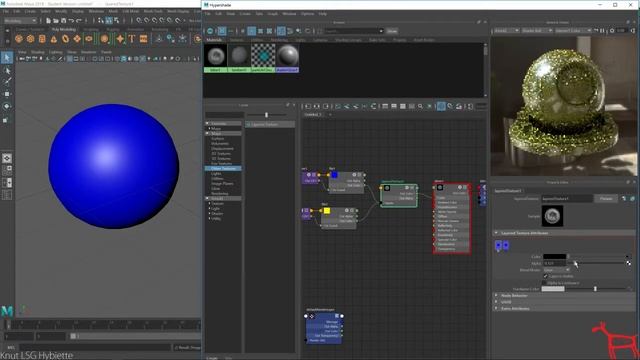Click the magnifier icon in node editor toolbar
This screenshot has height=360, width=640.
[420, 107]
